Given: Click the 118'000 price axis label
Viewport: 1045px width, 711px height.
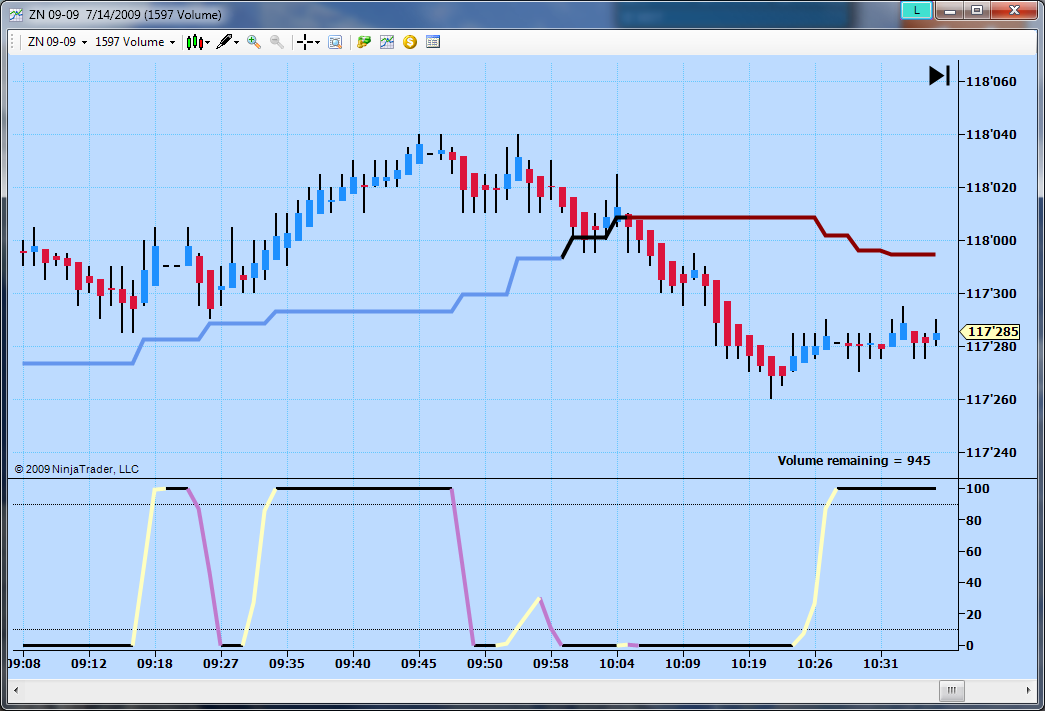Looking at the screenshot, I should (x=992, y=241).
